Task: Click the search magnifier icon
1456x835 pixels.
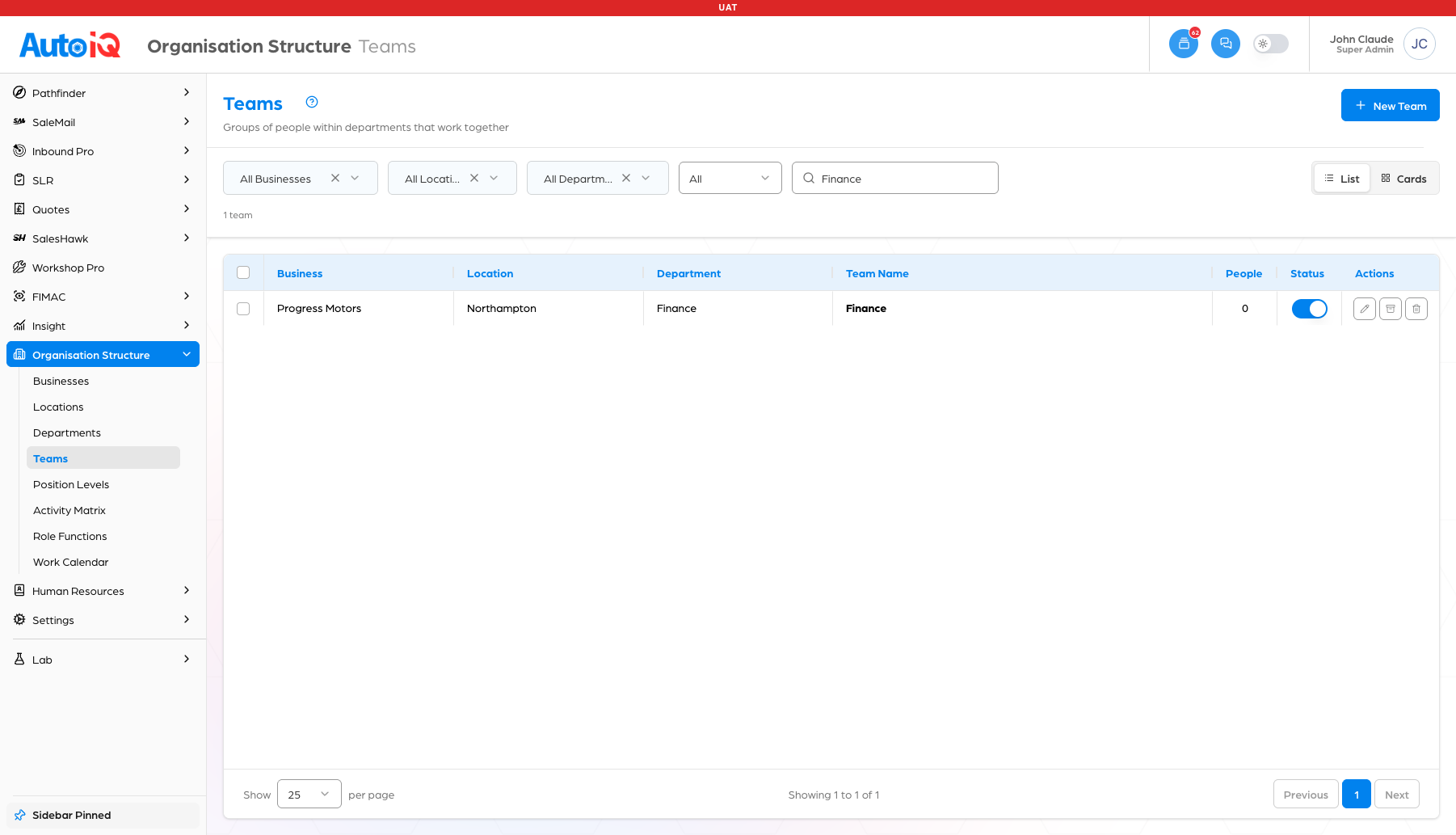Action: pyautogui.click(x=808, y=178)
